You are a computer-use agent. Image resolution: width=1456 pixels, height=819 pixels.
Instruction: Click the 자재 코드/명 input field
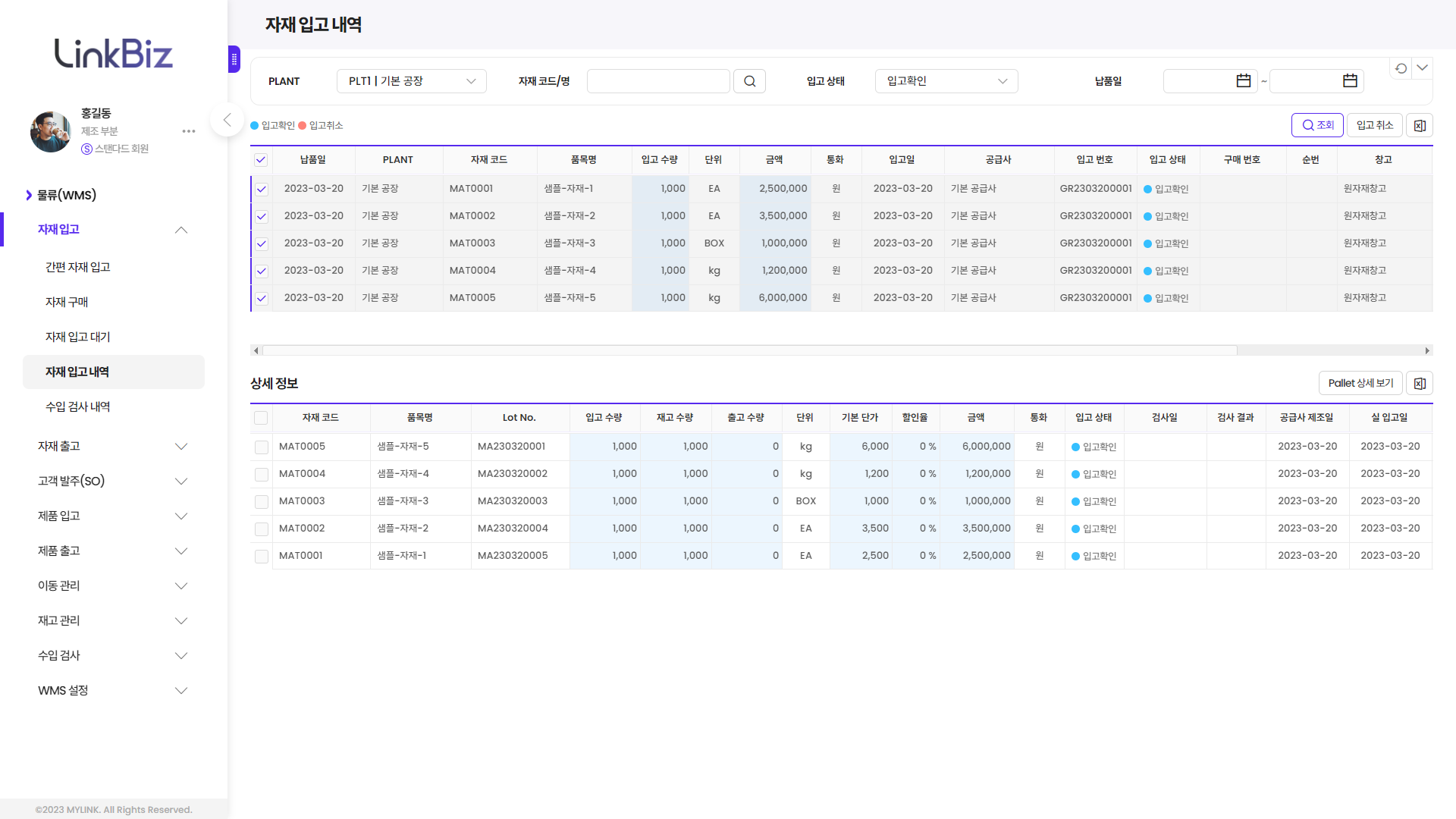[657, 81]
